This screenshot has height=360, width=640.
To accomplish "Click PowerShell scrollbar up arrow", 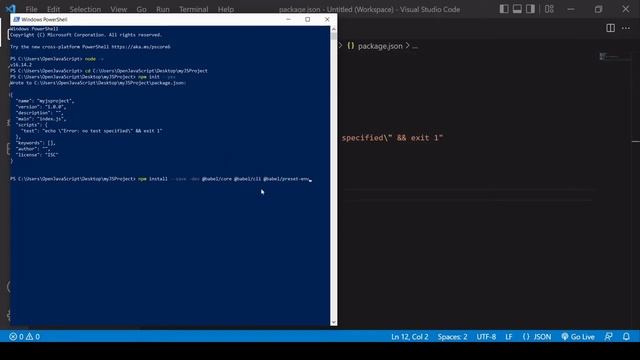I will coord(333,29).
